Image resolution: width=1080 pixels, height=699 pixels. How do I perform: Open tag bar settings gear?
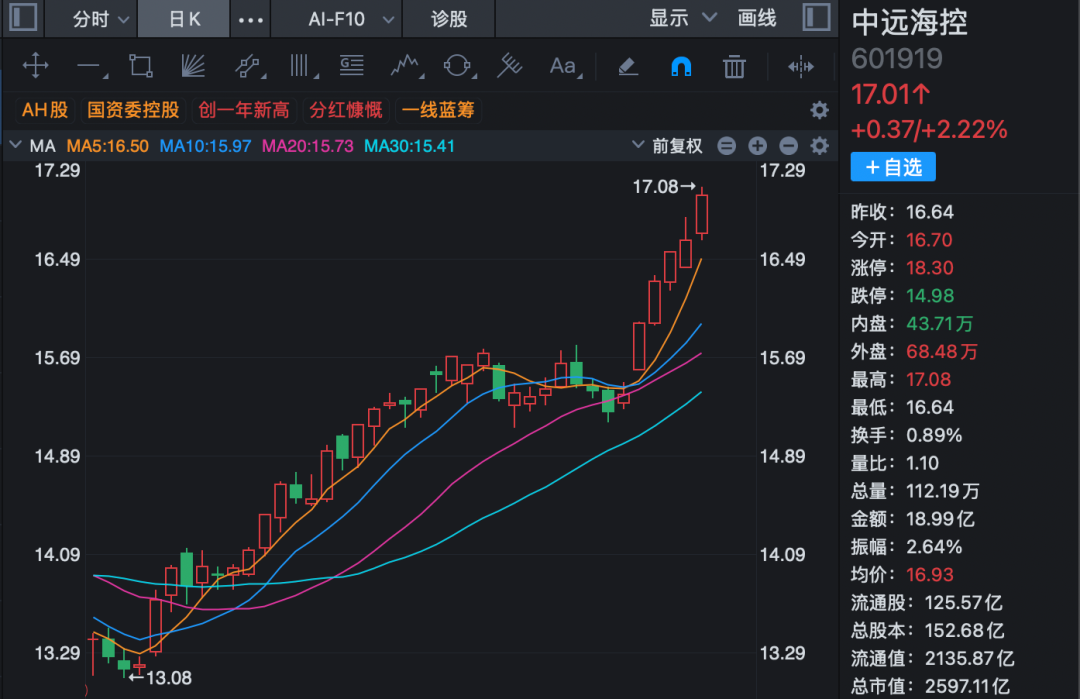819,110
